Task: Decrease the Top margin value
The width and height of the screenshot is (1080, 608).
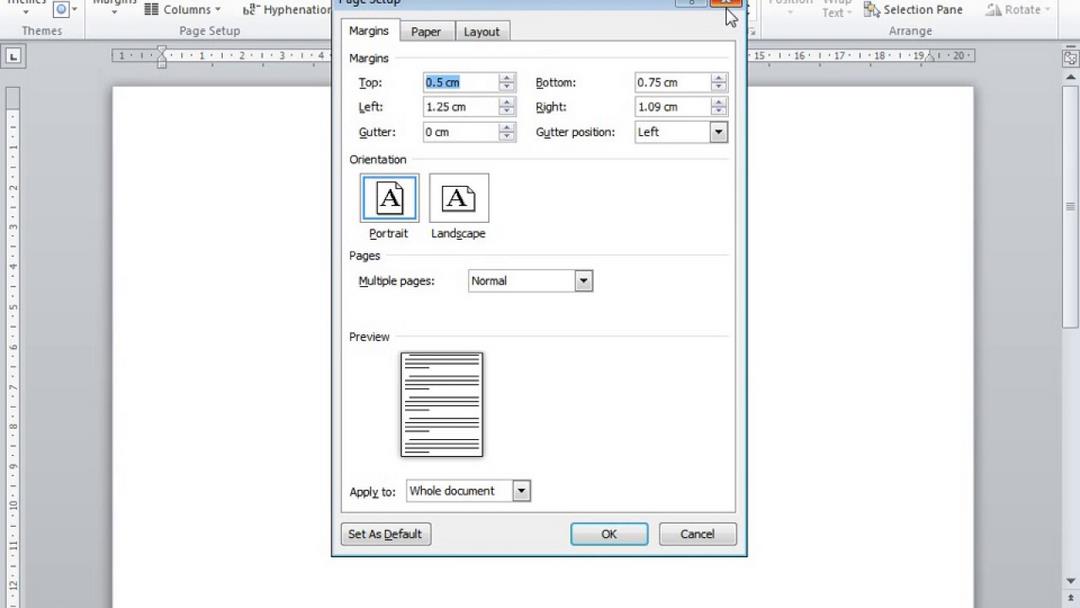Action: 507,87
